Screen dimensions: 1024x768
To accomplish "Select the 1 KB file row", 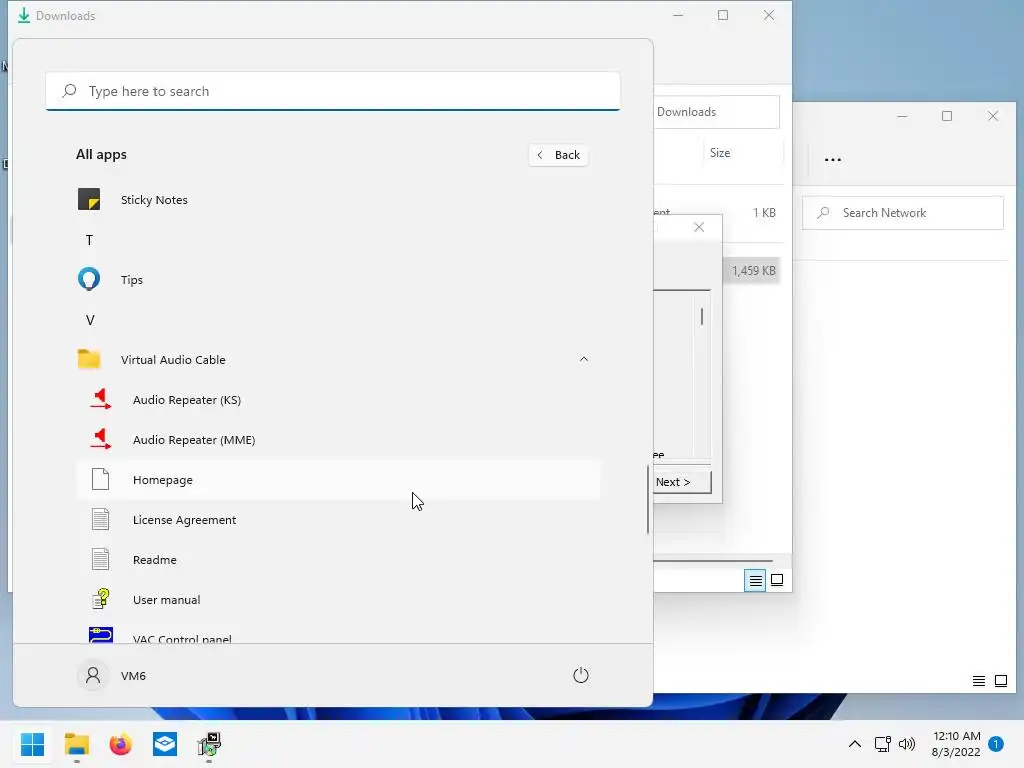I will [764, 213].
